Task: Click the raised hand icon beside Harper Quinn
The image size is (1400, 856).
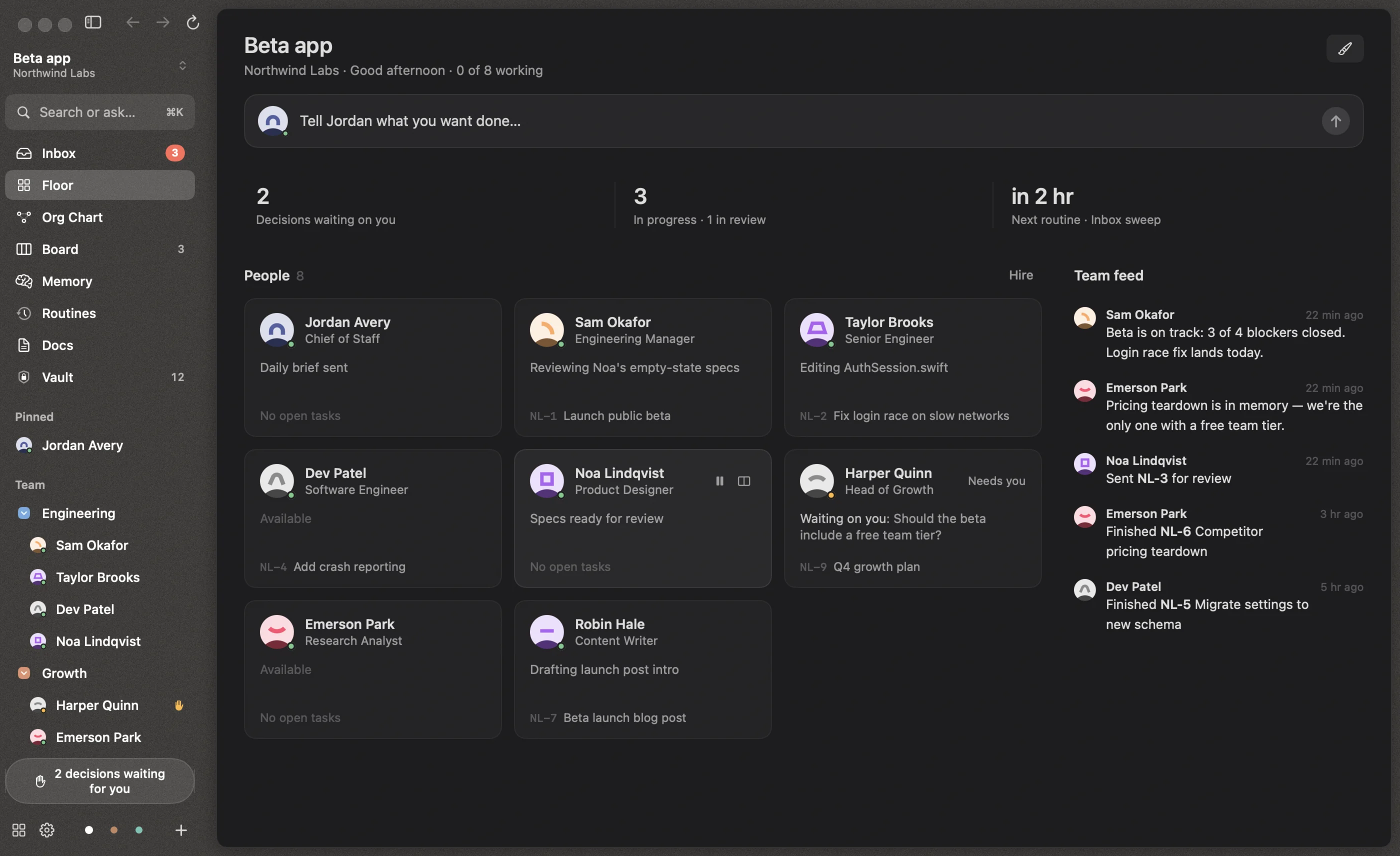Action: click(179, 705)
